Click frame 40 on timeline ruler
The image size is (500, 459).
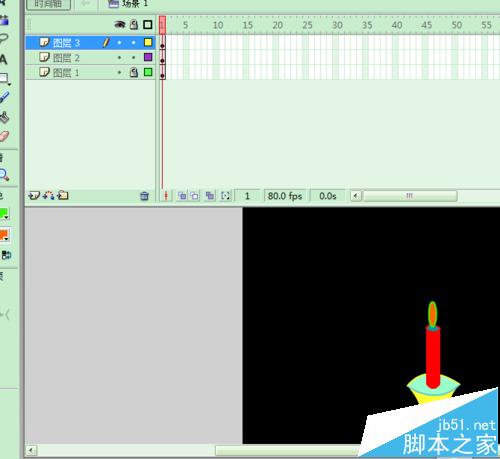(397, 25)
